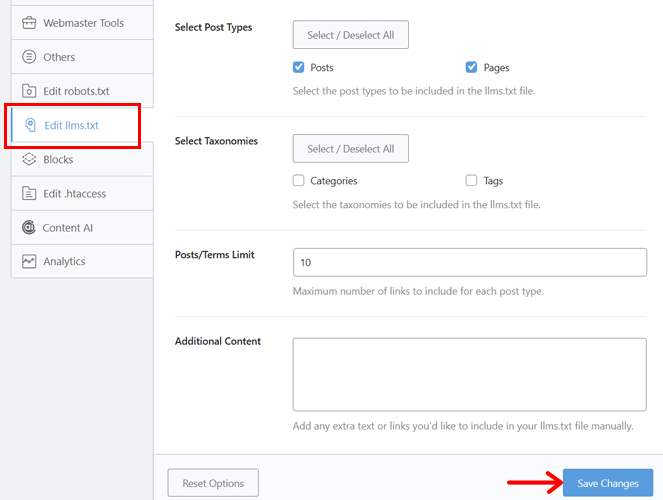Click the Select Taxonomies label
Screen dimensions: 663x500
[216, 141]
